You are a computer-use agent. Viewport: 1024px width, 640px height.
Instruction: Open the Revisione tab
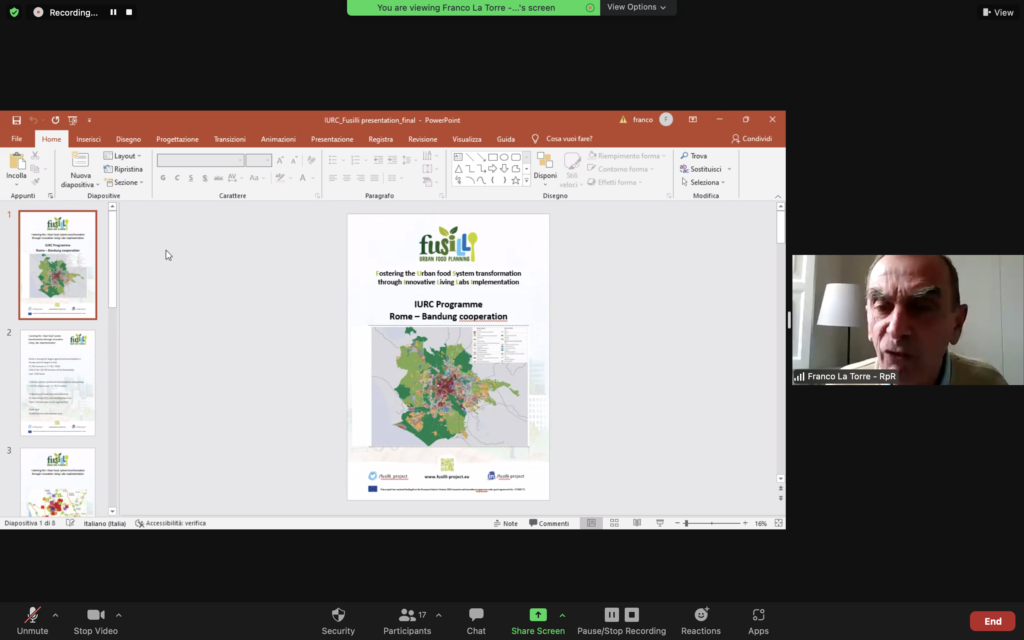(x=423, y=139)
